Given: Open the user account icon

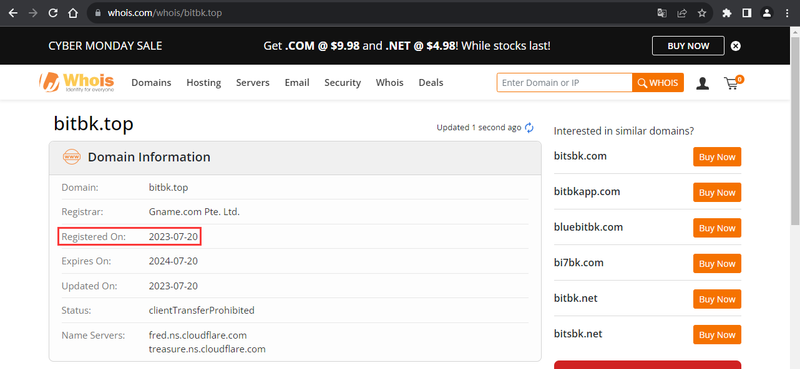Looking at the screenshot, I should point(703,83).
